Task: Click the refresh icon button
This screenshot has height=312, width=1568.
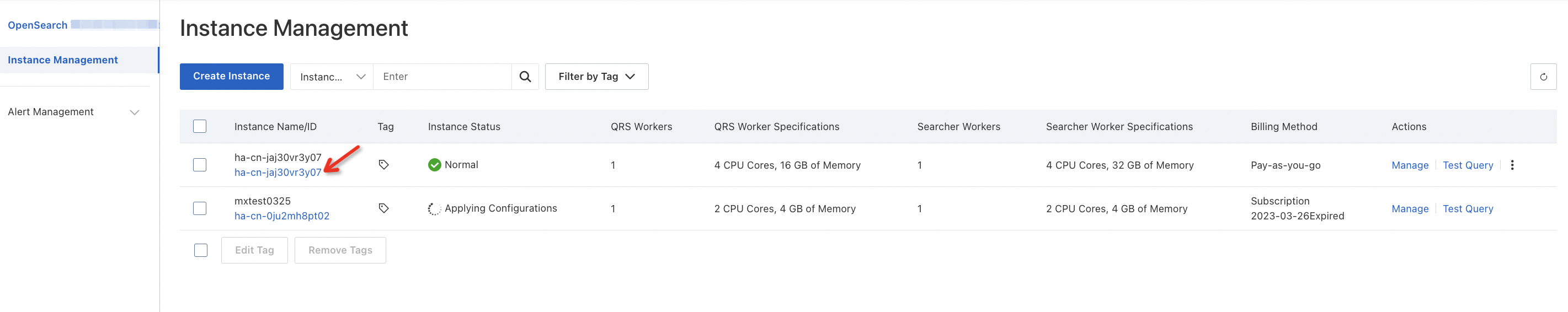Action: pyautogui.click(x=1543, y=77)
